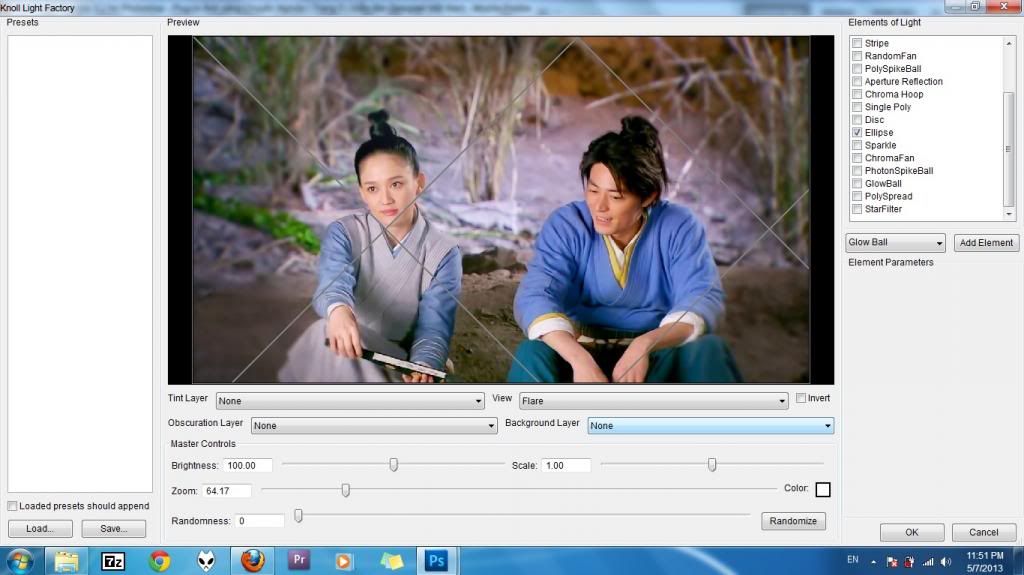Open the Background Layer dropdown
1024x575 pixels.
(x=711, y=425)
